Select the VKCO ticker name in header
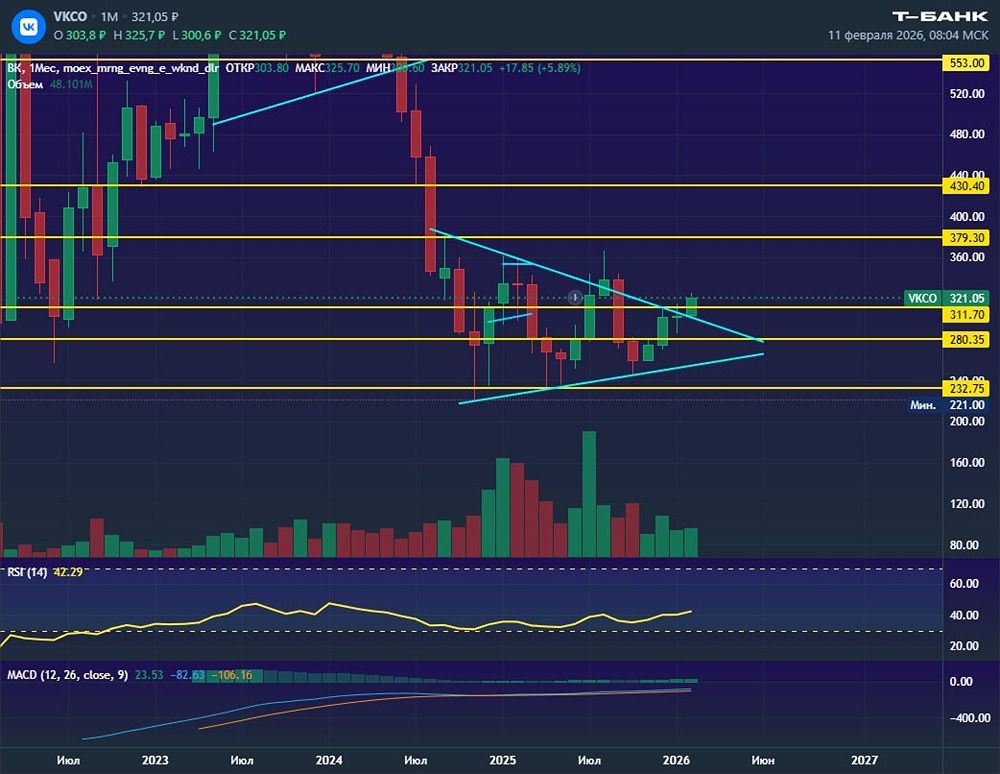1000x774 pixels. point(70,17)
